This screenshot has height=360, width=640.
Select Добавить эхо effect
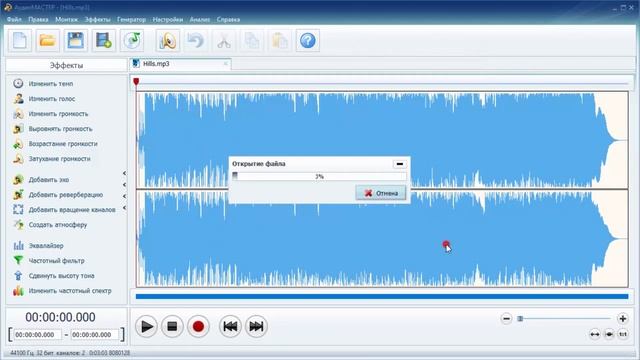[41, 180]
